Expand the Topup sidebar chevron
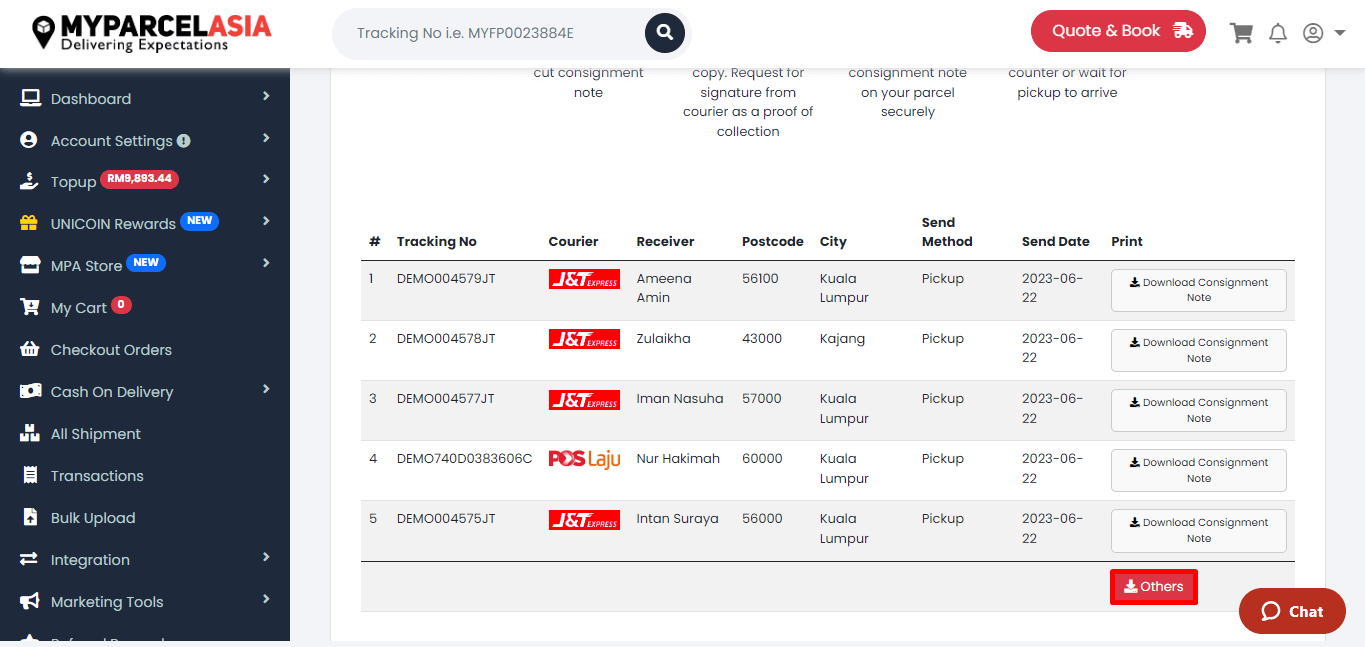This screenshot has width=1365, height=647. [266, 179]
